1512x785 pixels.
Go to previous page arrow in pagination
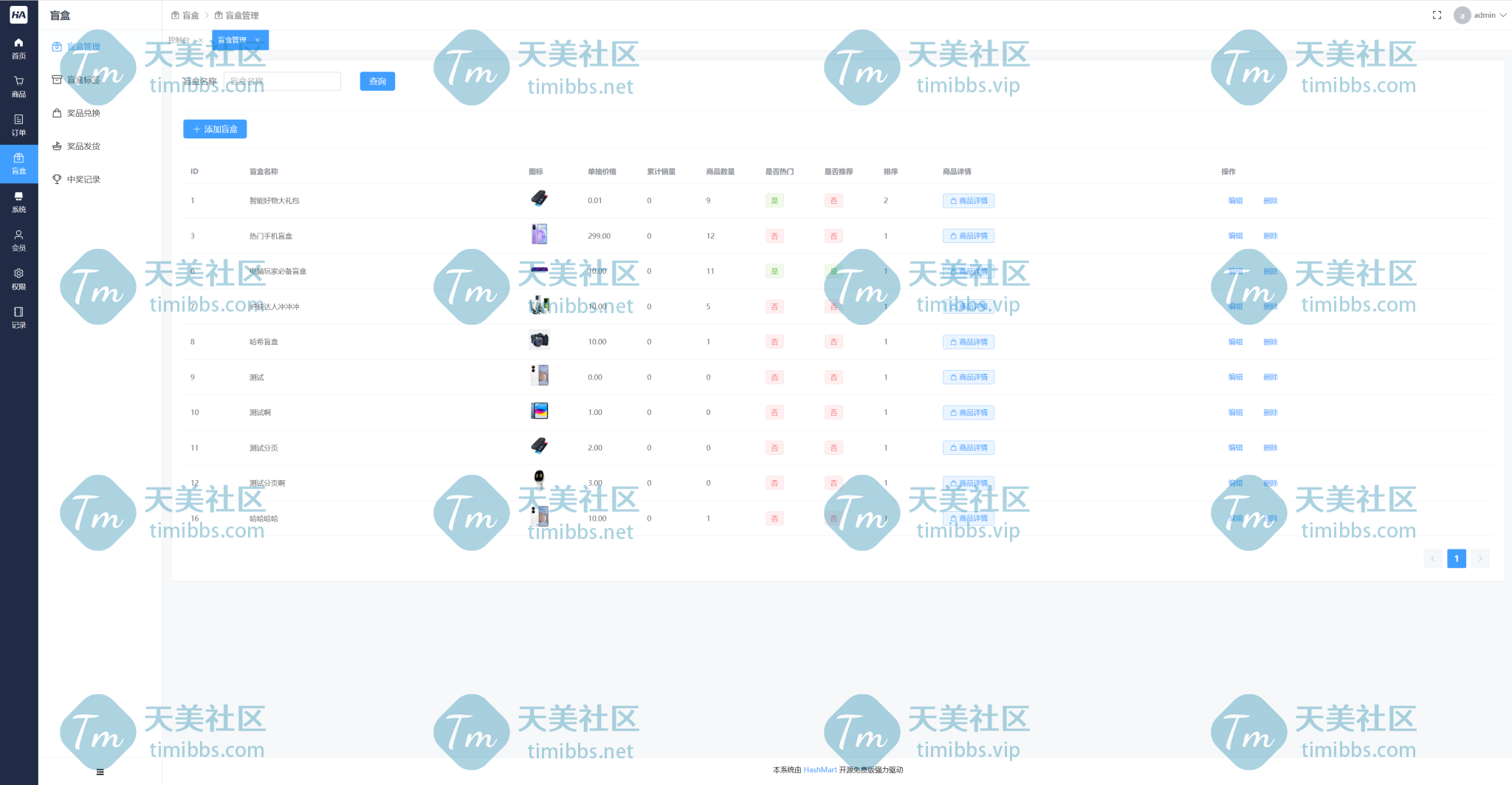click(x=1432, y=558)
